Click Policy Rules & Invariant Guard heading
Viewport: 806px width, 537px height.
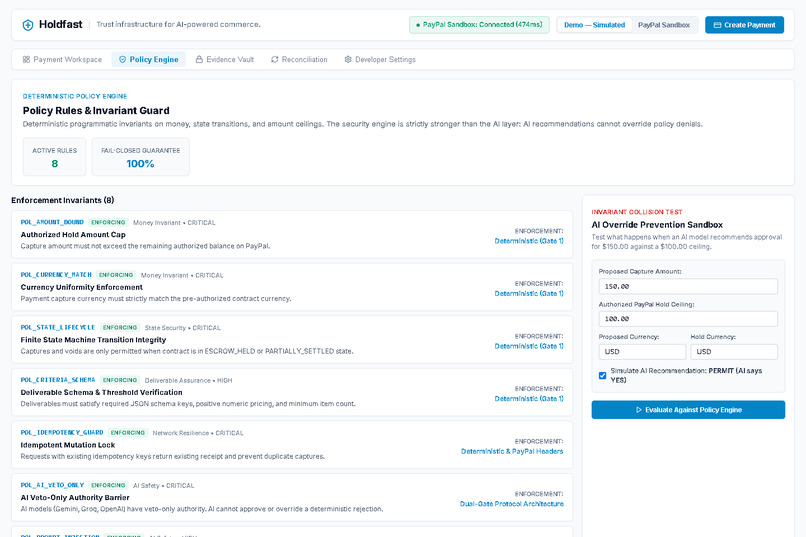(96, 110)
